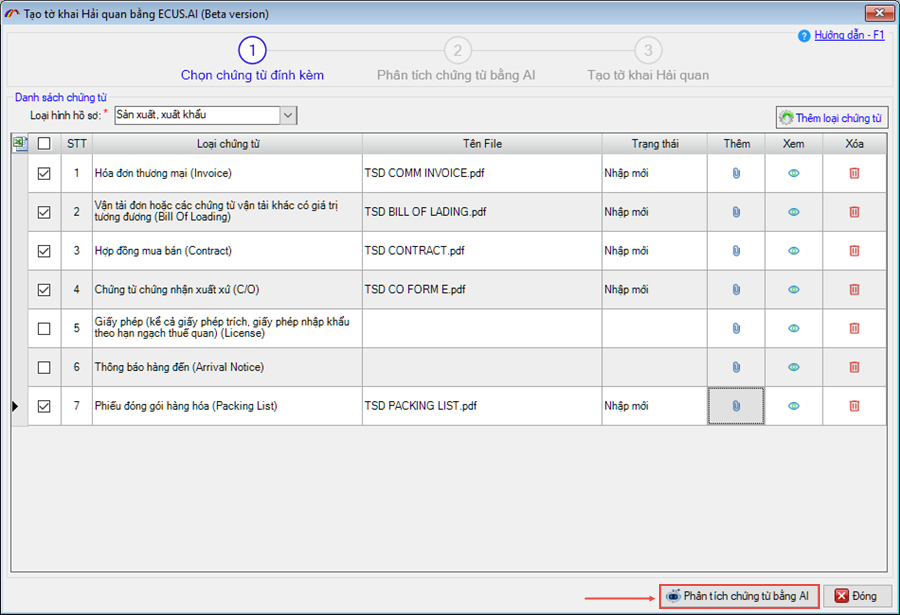The height and width of the screenshot is (615, 900).
Task: View the TSD BILL OF LADING.pdf file
Action: (794, 212)
